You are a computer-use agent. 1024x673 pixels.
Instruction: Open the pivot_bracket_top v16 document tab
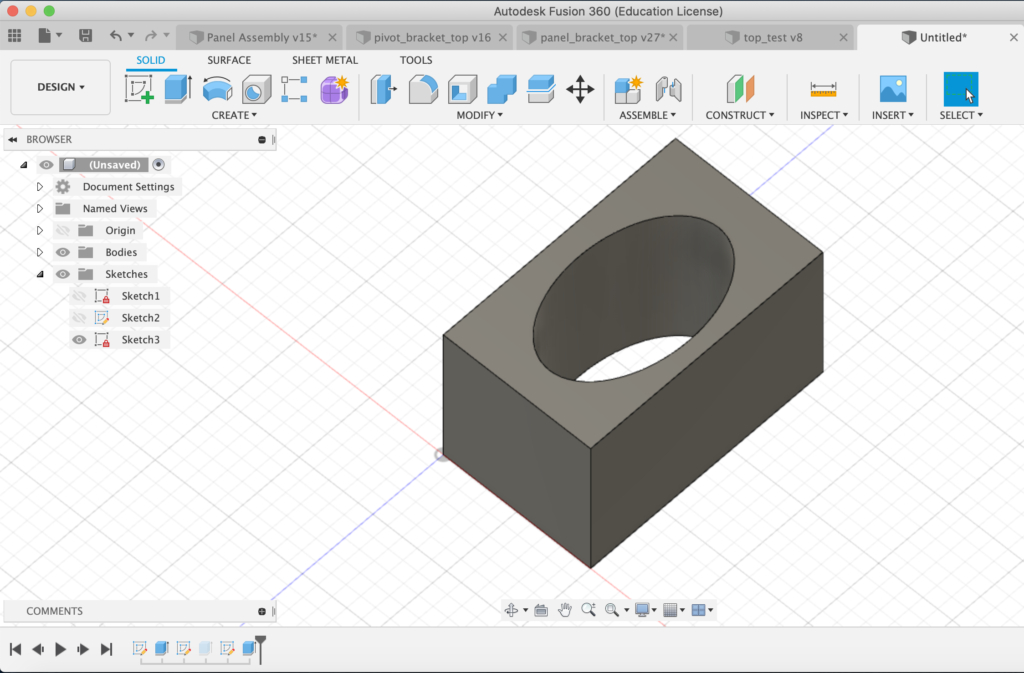tap(430, 38)
